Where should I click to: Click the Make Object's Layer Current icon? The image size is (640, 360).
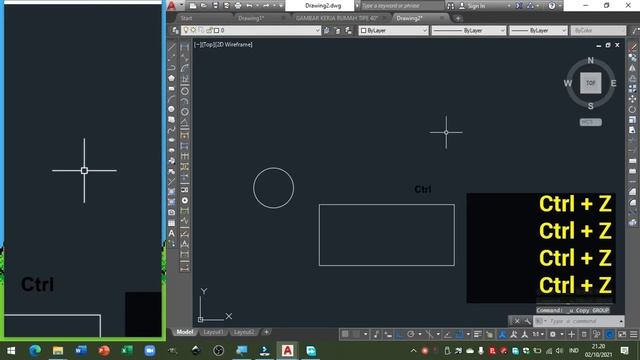point(327,30)
